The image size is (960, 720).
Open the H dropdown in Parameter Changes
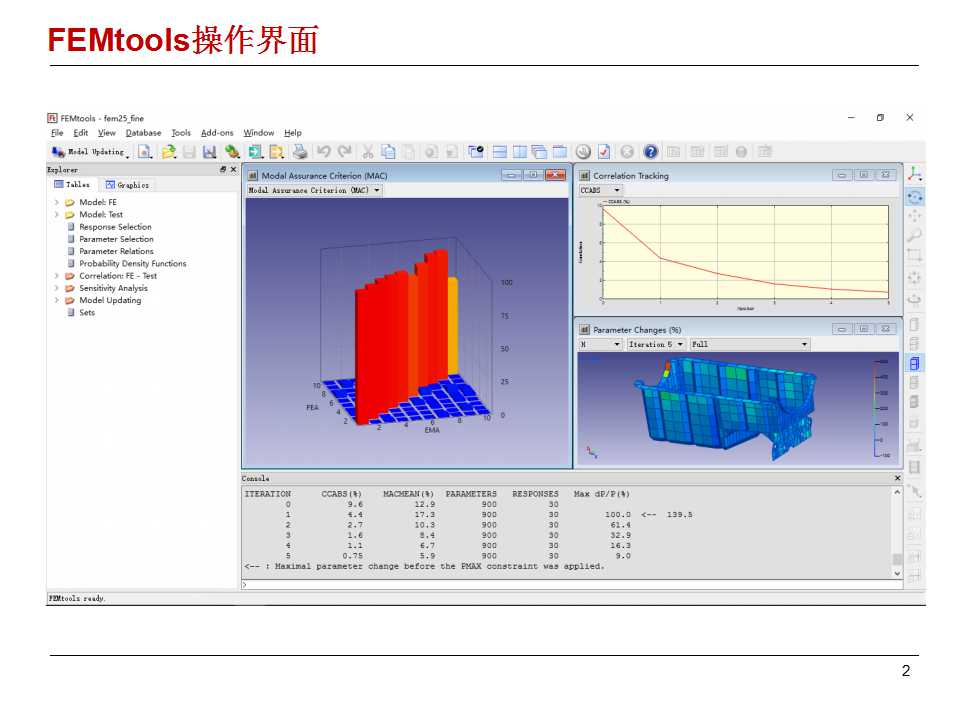(x=600, y=345)
